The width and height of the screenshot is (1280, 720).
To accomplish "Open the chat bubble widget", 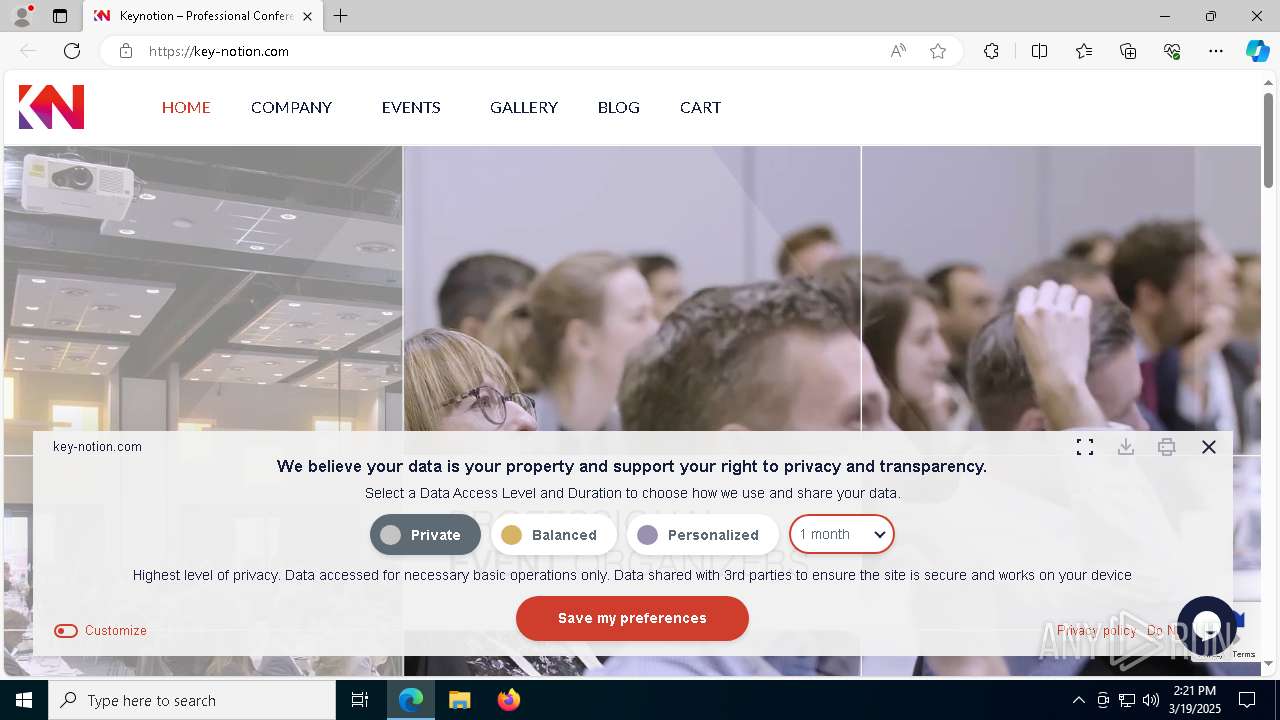I will click(x=1207, y=625).
